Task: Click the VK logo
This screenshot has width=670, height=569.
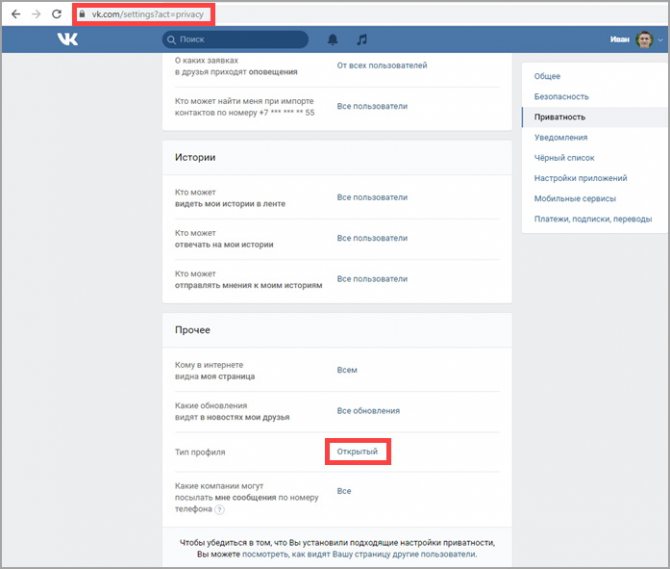Action: tap(68, 39)
